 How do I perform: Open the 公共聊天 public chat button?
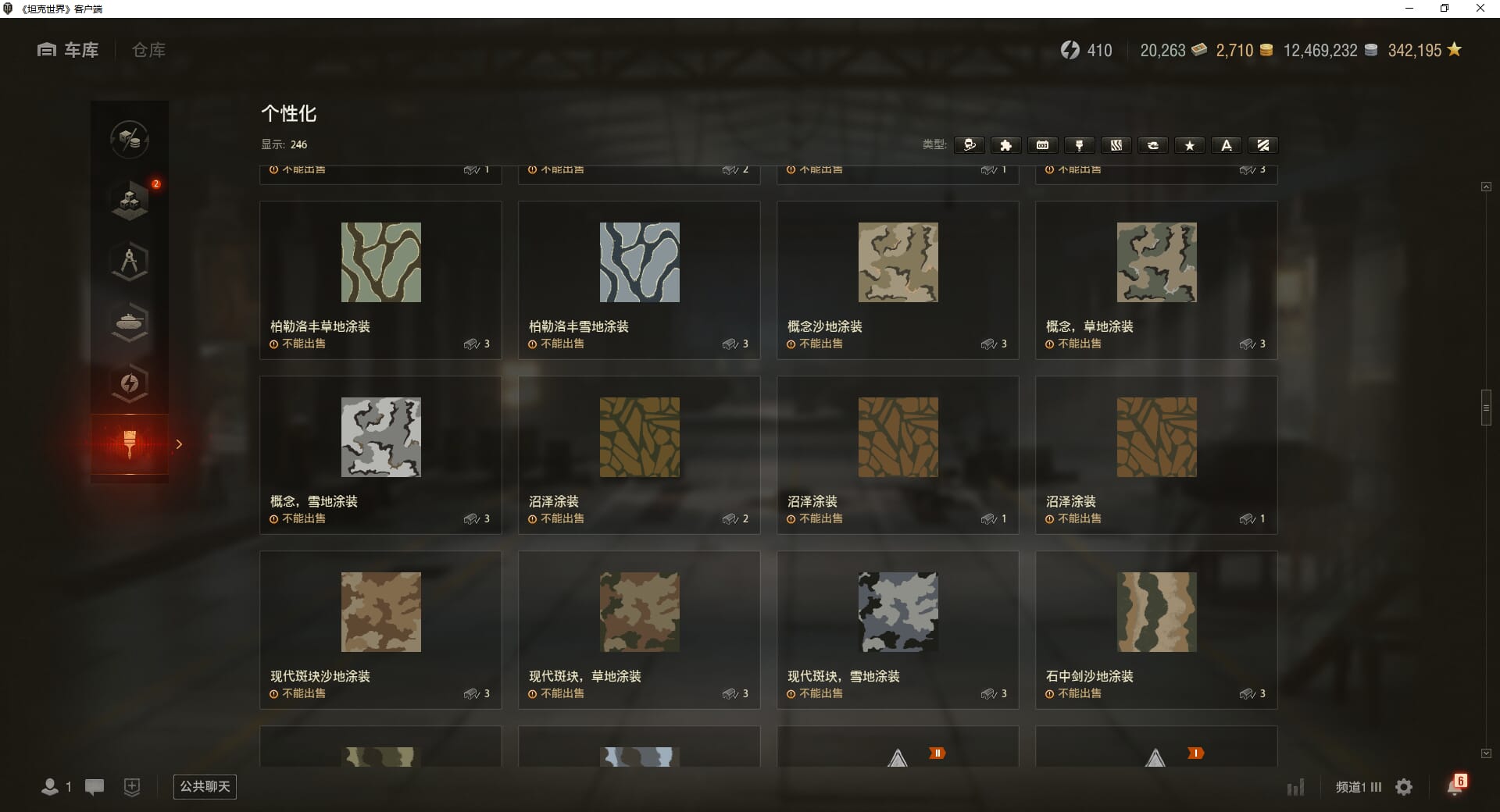tap(205, 786)
